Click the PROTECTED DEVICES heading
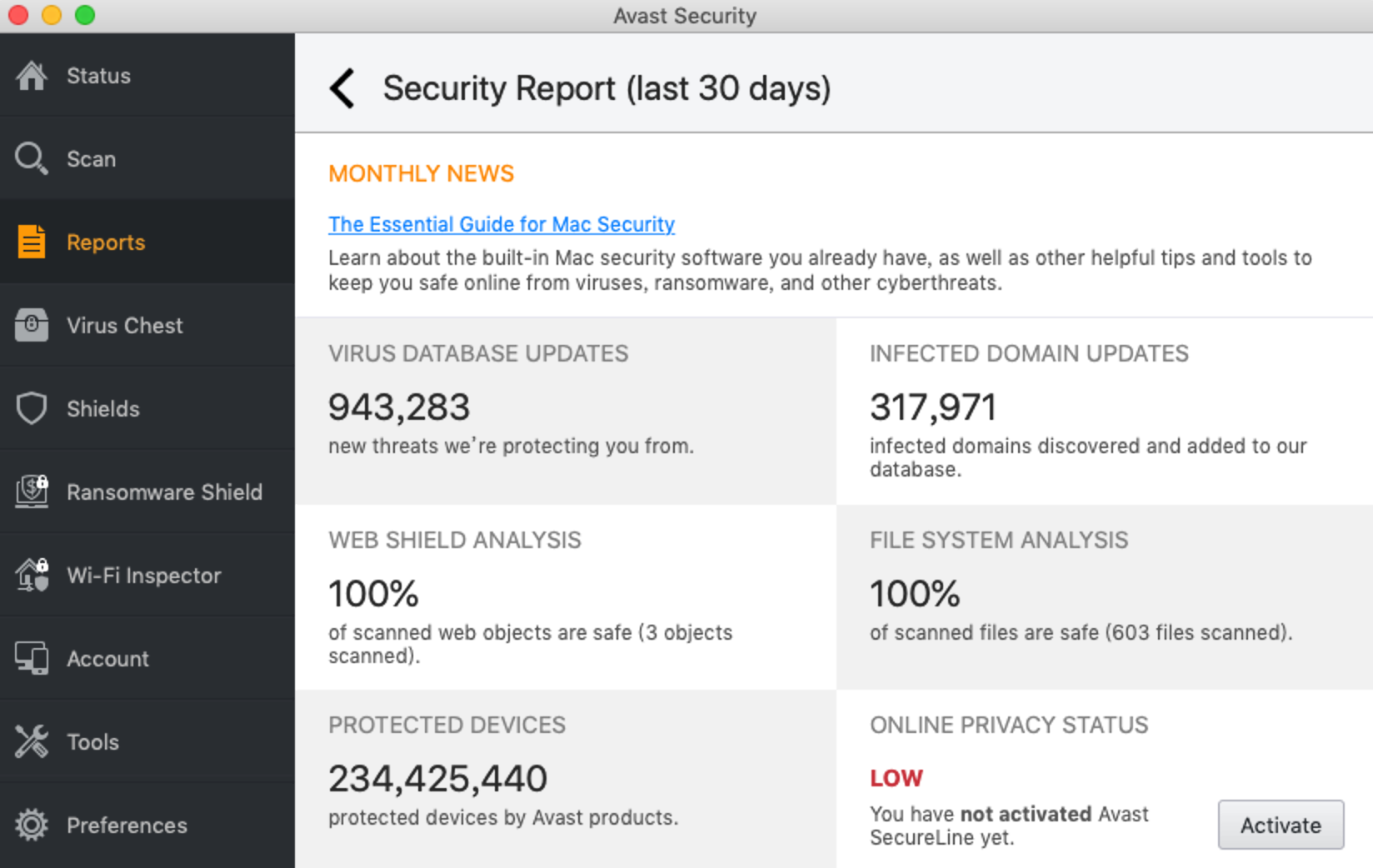The height and width of the screenshot is (868, 1373). (x=447, y=725)
